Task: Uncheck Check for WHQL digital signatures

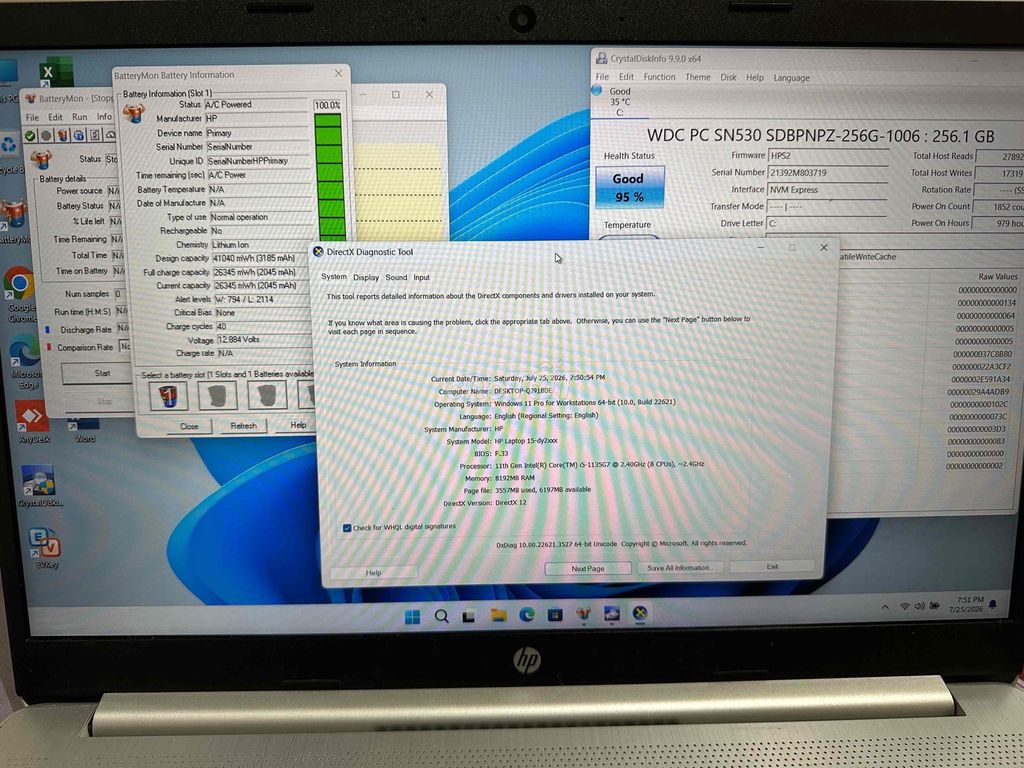Action: click(x=347, y=528)
